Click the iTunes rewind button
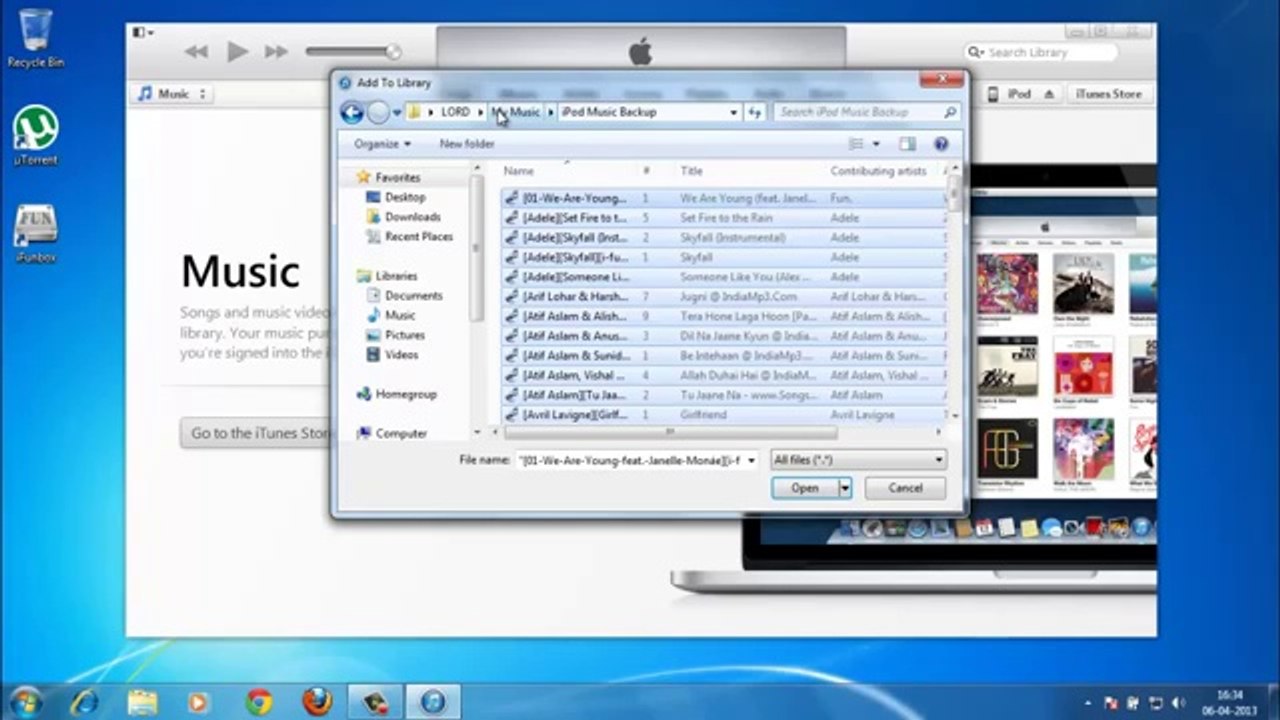This screenshot has height=720, width=1280. (x=197, y=52)
